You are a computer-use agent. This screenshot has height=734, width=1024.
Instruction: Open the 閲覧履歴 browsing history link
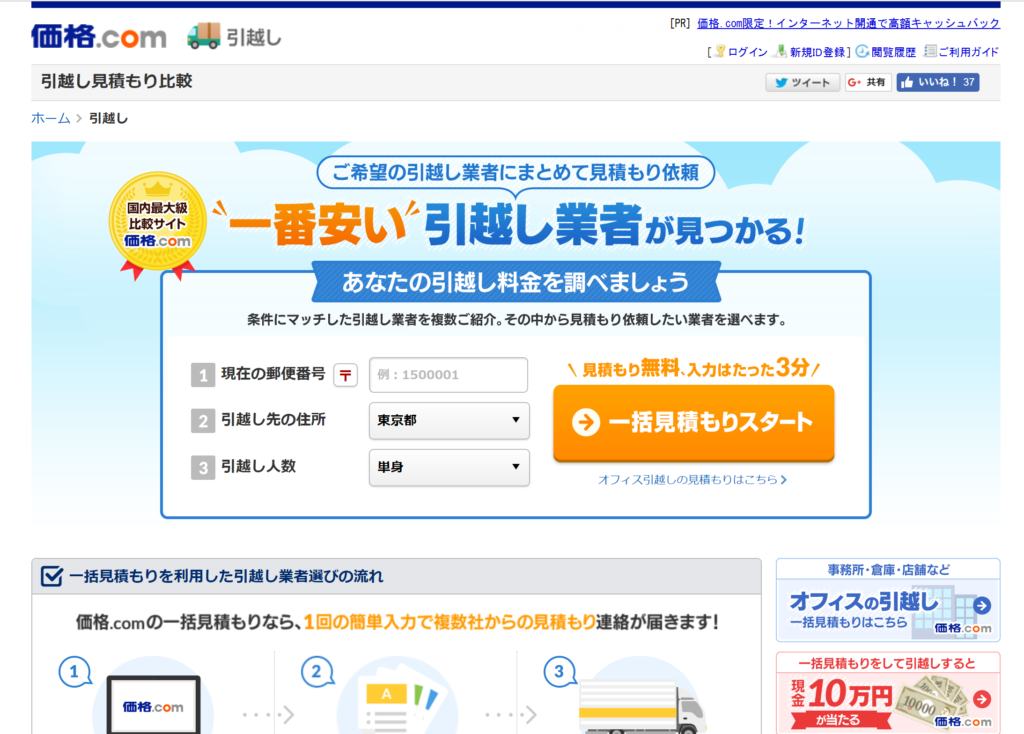pyautogui.click(x=893, y=52)
